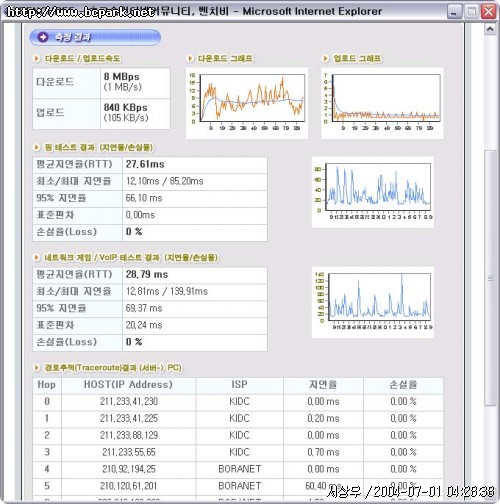500x504 pixels.
Task: Click the bullet arrow beside 다운로드 / 업로드속도
Action: (36, 59)
